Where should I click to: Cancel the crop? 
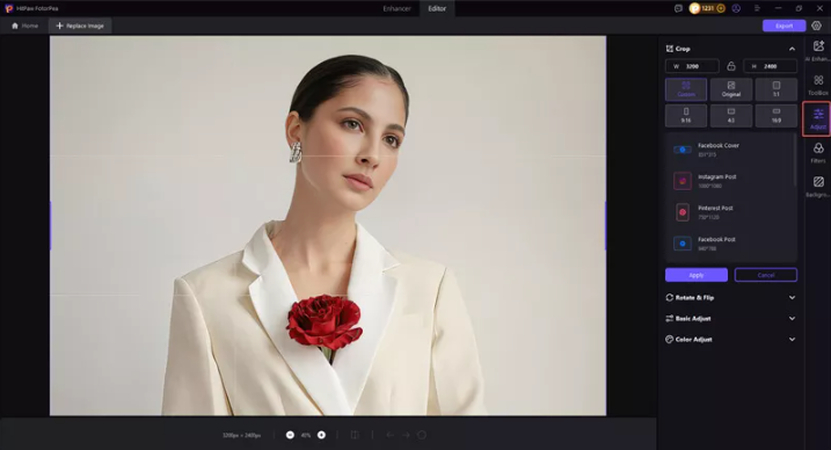(x=766, y=275)
